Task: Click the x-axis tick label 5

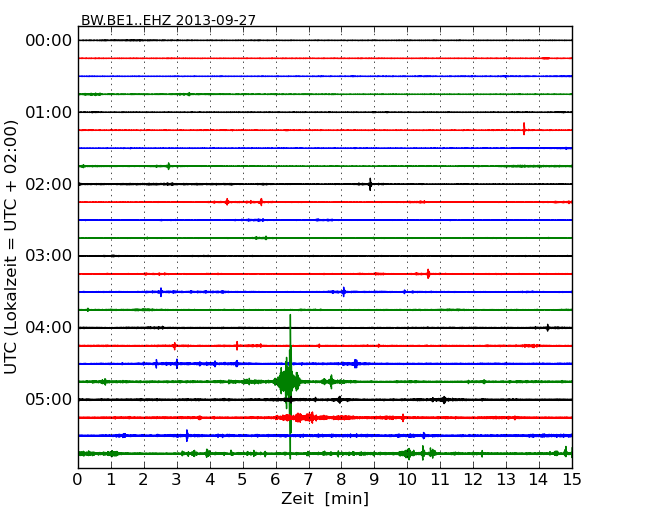Action: pos(242,480)
